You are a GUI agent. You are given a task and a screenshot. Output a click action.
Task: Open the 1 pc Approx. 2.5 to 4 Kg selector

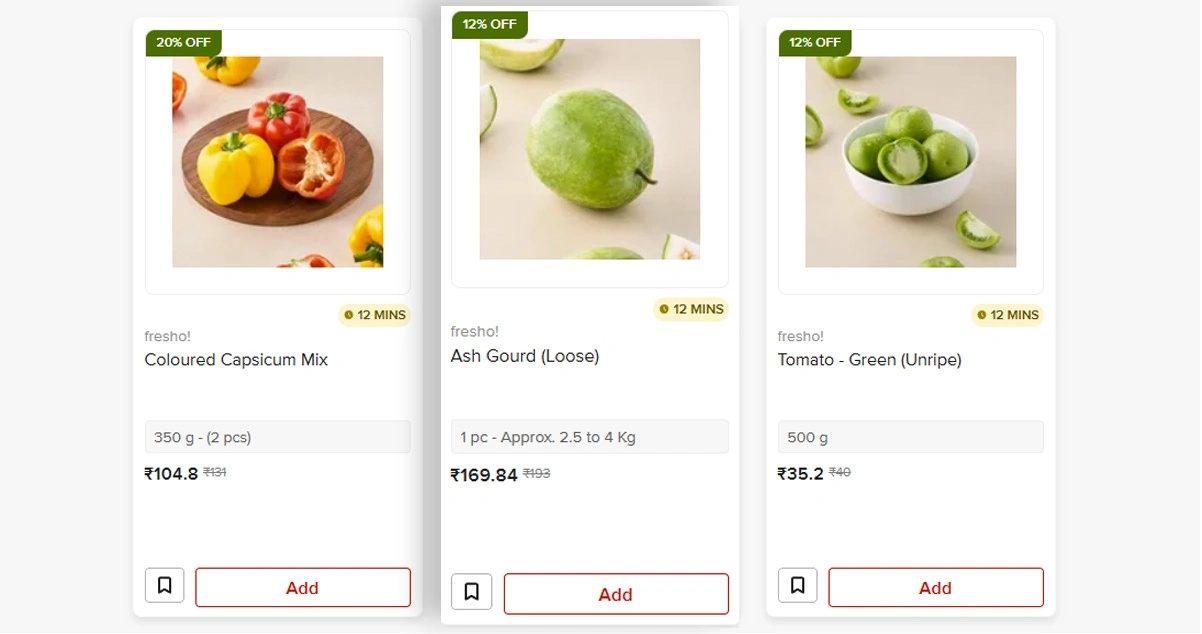[589, 437]
